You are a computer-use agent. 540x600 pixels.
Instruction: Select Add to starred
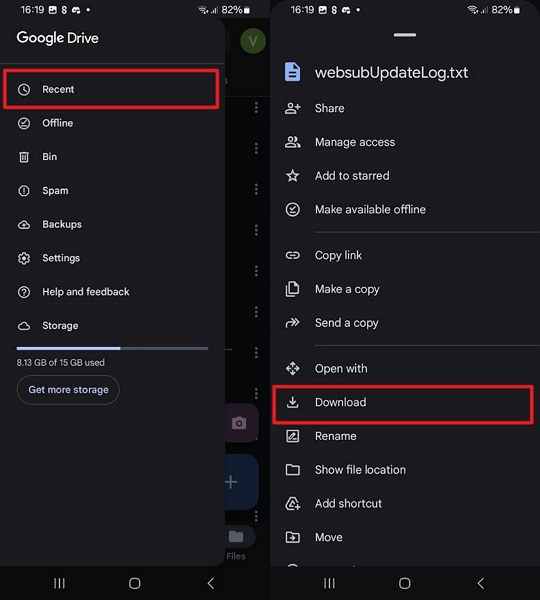405,176
